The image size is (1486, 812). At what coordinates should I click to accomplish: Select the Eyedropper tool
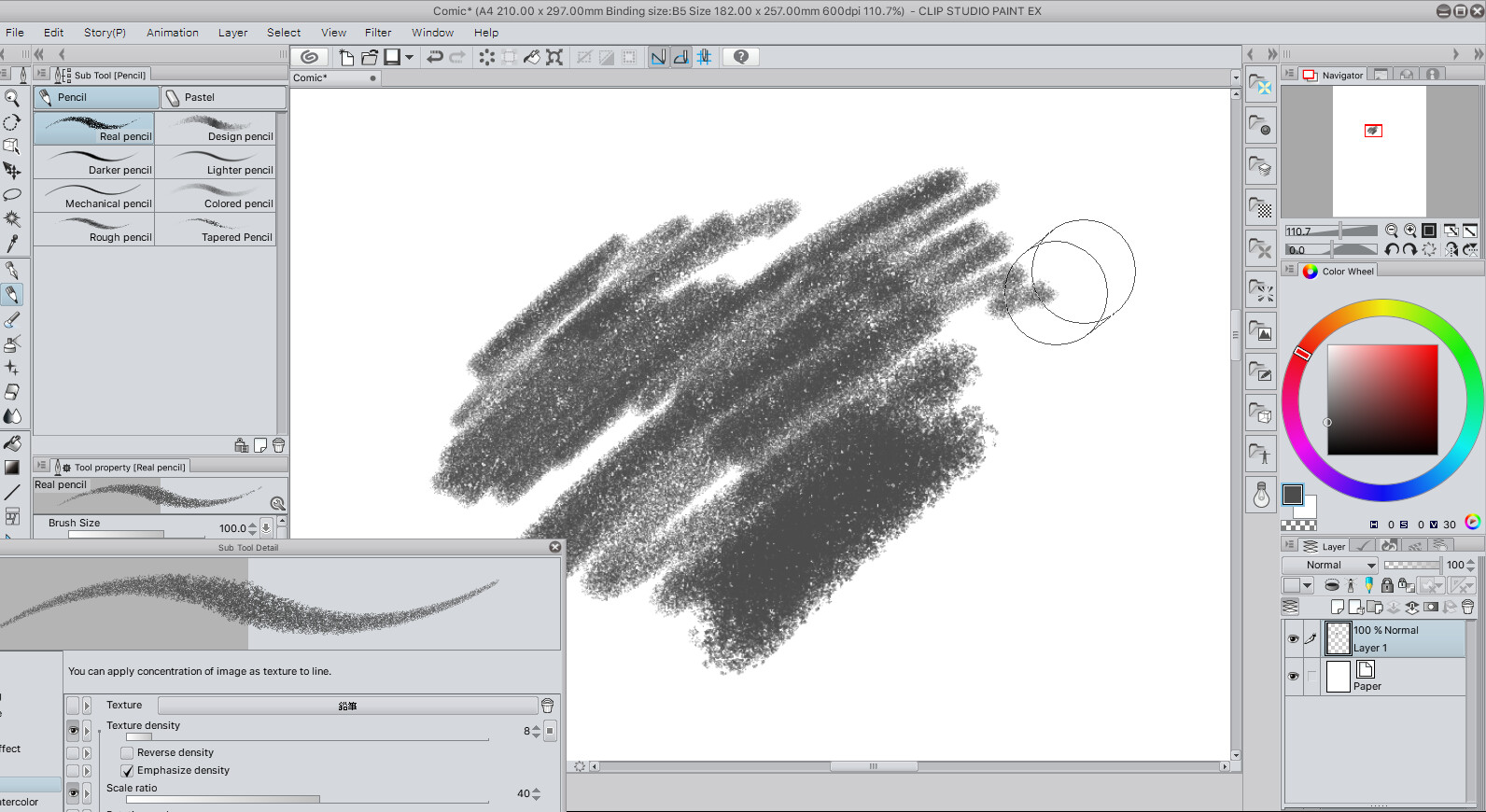(12, 245)
